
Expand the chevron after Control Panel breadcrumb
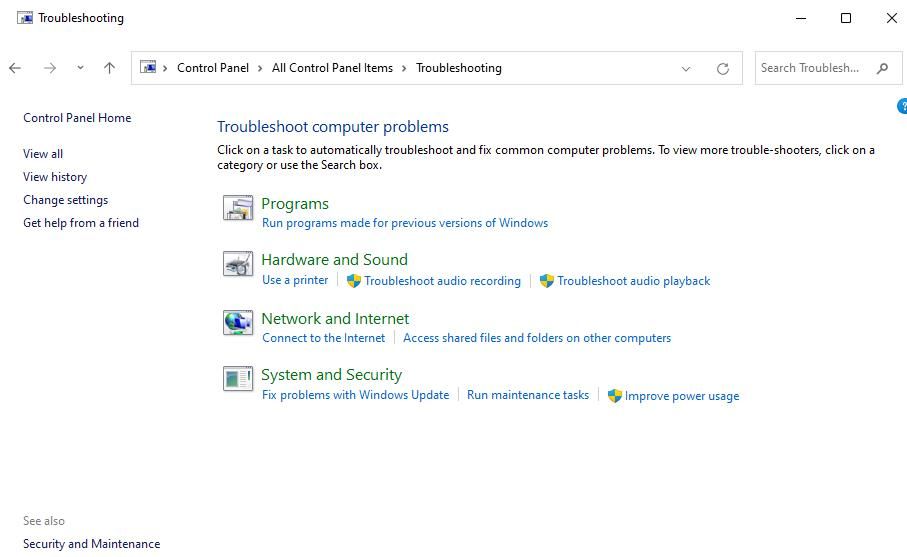[260, 68]
